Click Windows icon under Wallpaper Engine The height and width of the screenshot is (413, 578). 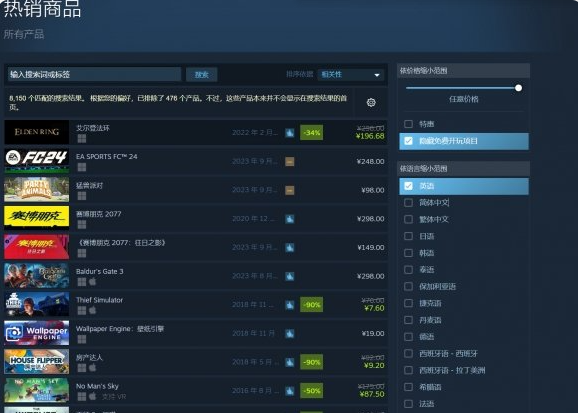[82, 339]
